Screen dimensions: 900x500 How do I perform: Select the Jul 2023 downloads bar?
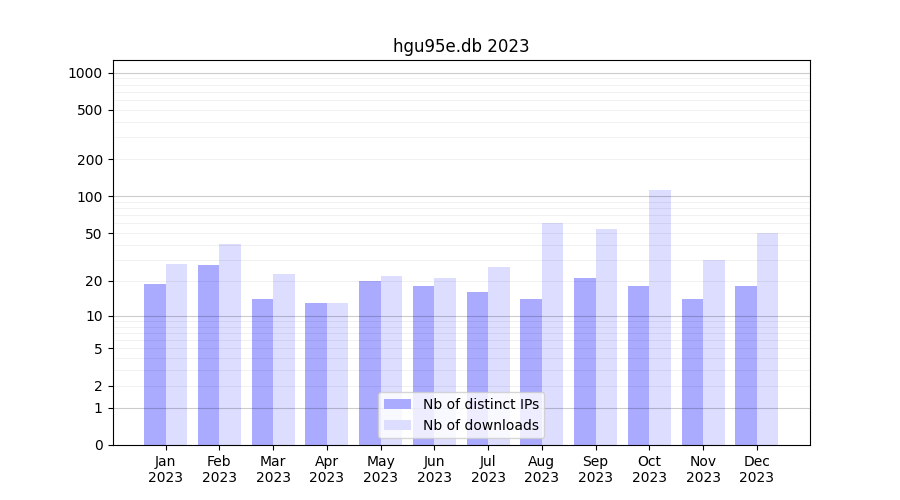pos(499,355)
